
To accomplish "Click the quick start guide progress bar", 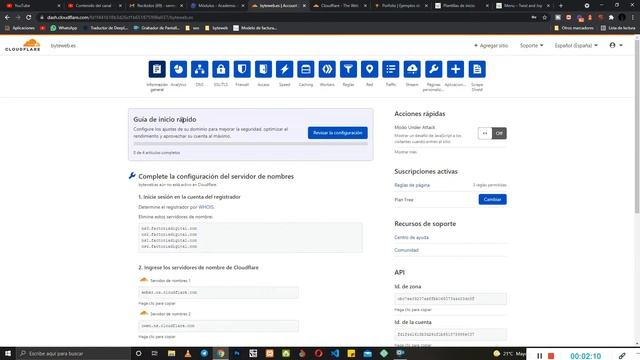I will click(250, 144).
